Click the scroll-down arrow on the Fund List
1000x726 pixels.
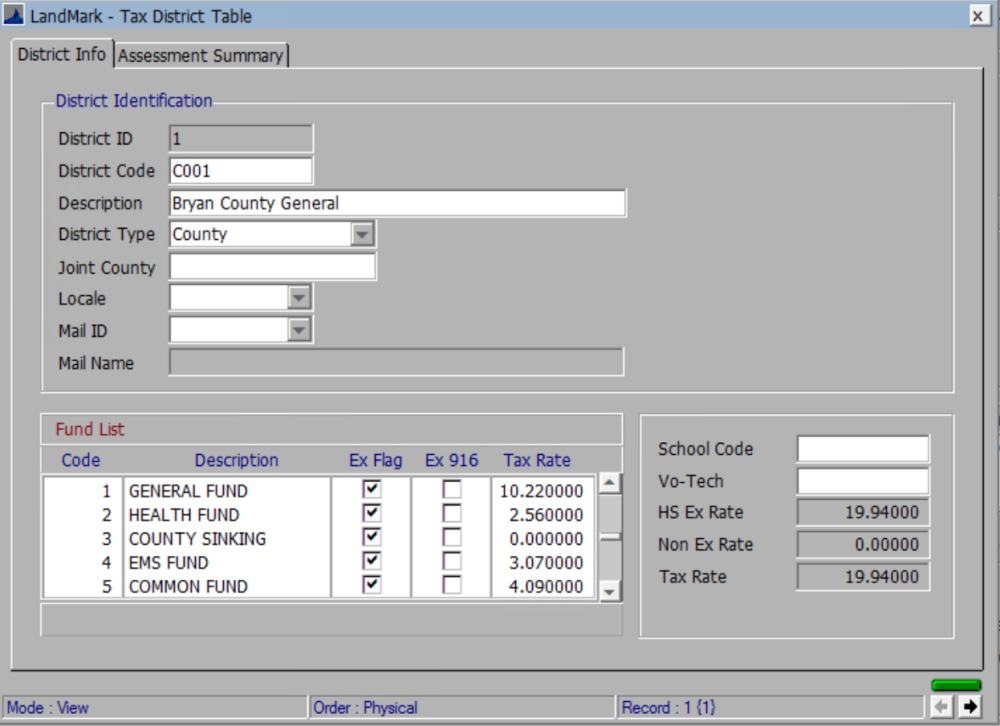tap(609, 592)
